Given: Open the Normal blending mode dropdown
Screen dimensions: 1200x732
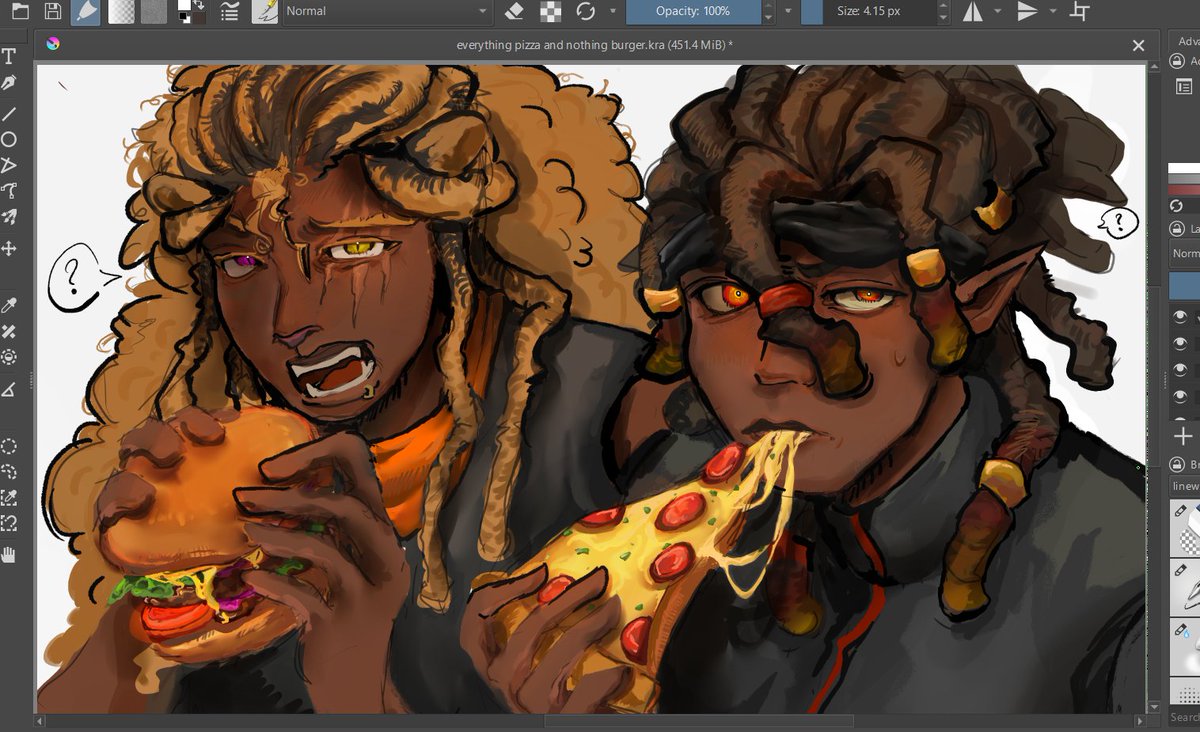Looking at the screenshot, I should click(387, 11).
